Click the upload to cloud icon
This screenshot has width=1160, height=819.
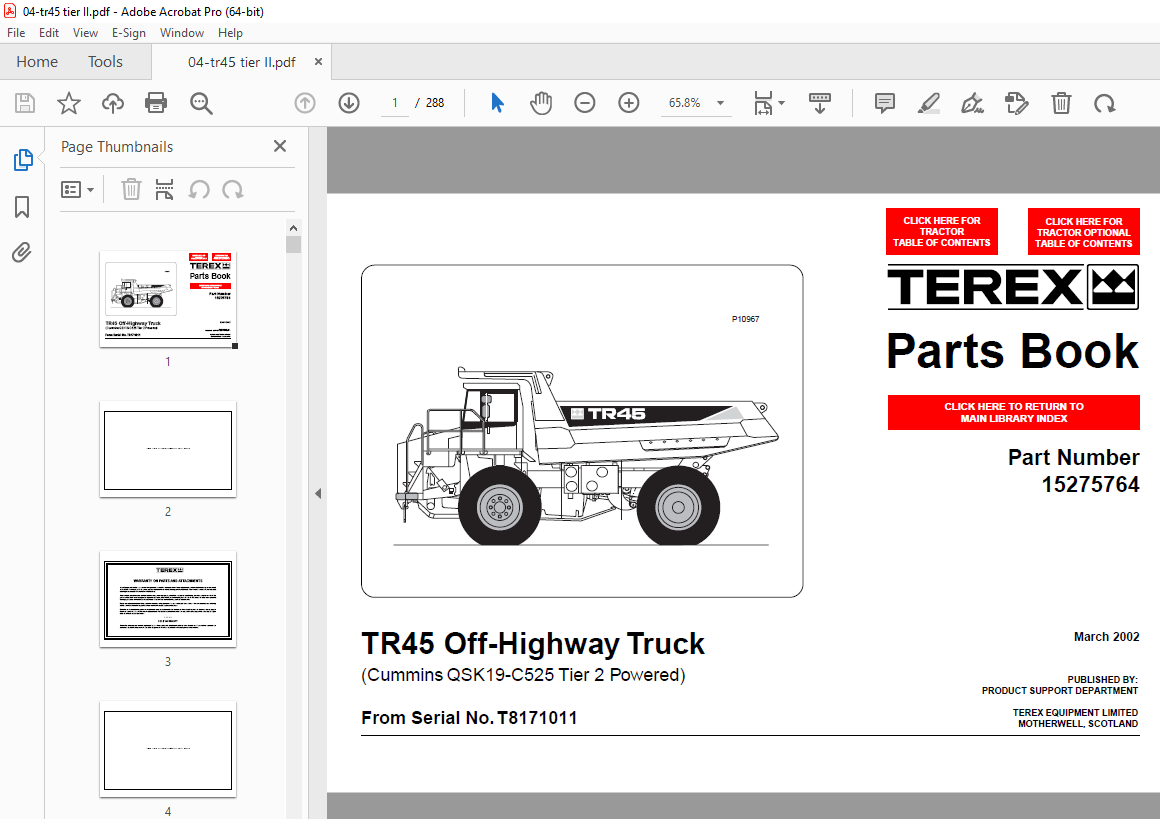coord(112,103)
